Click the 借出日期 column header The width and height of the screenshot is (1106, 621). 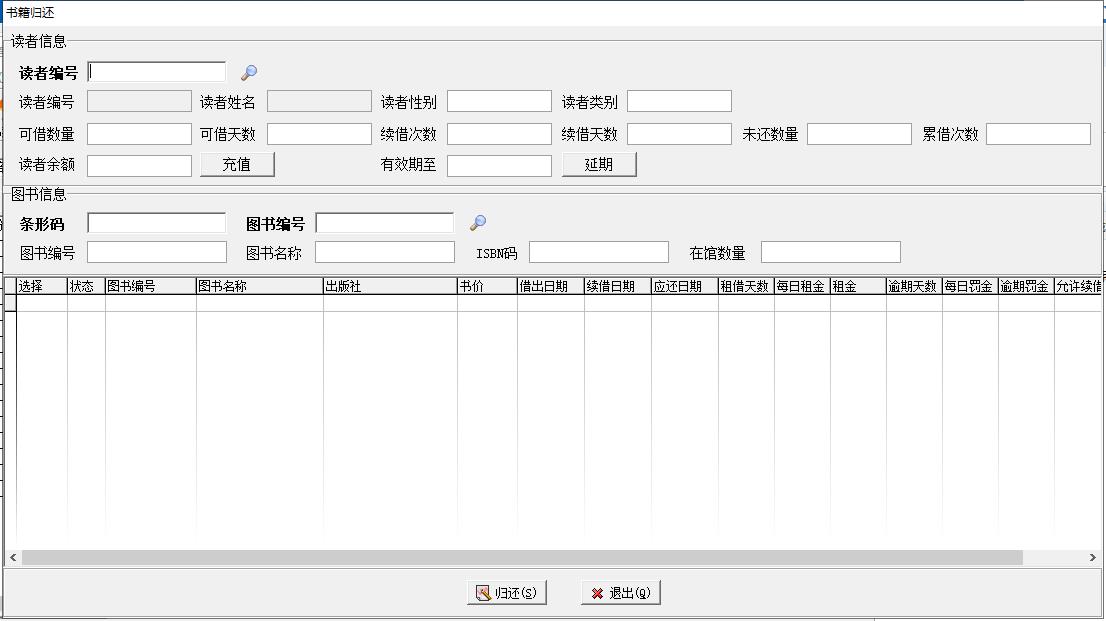tap(550, 287)
